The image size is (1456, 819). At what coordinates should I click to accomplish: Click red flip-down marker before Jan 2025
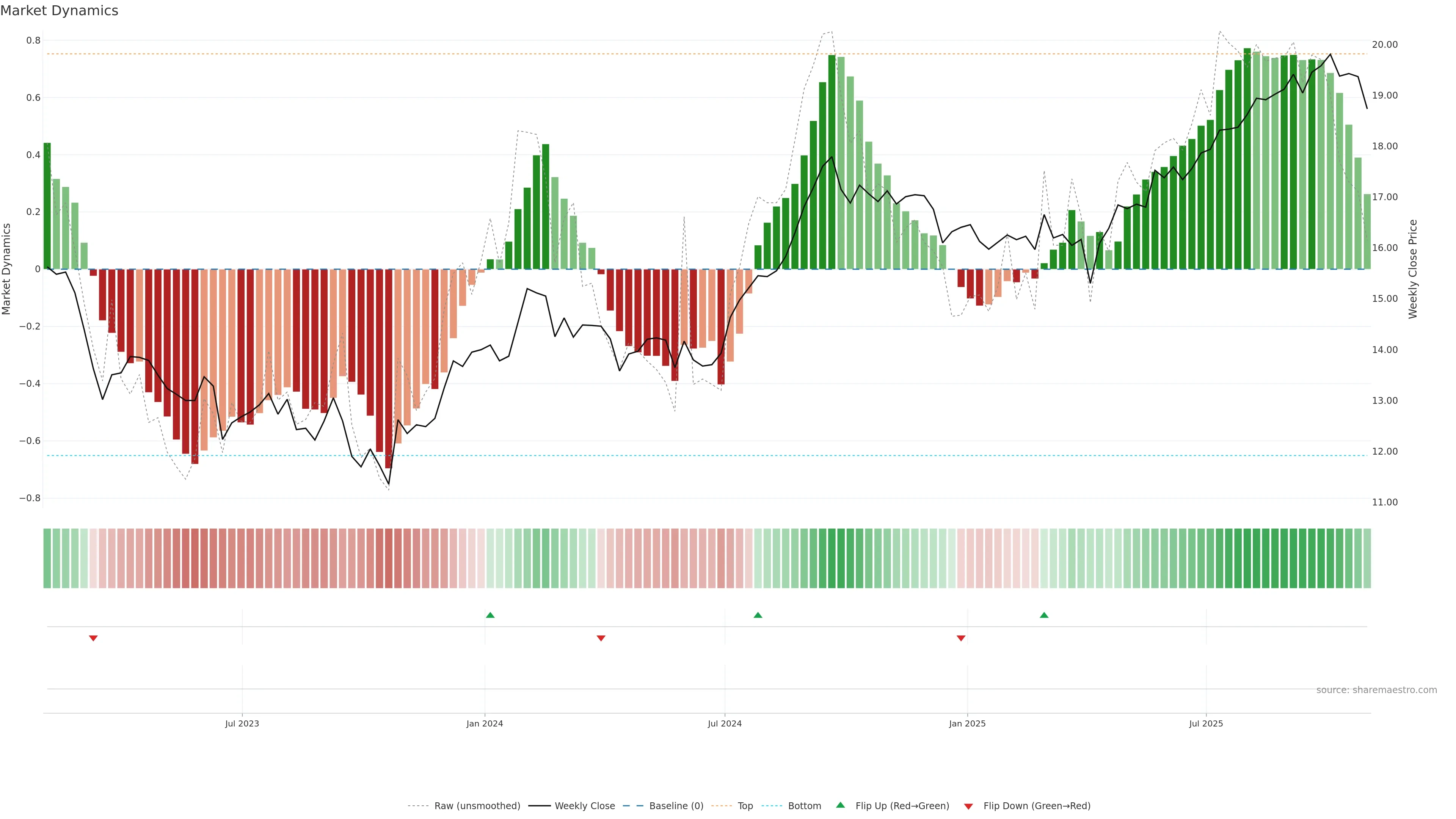click(x=961, y=638)
